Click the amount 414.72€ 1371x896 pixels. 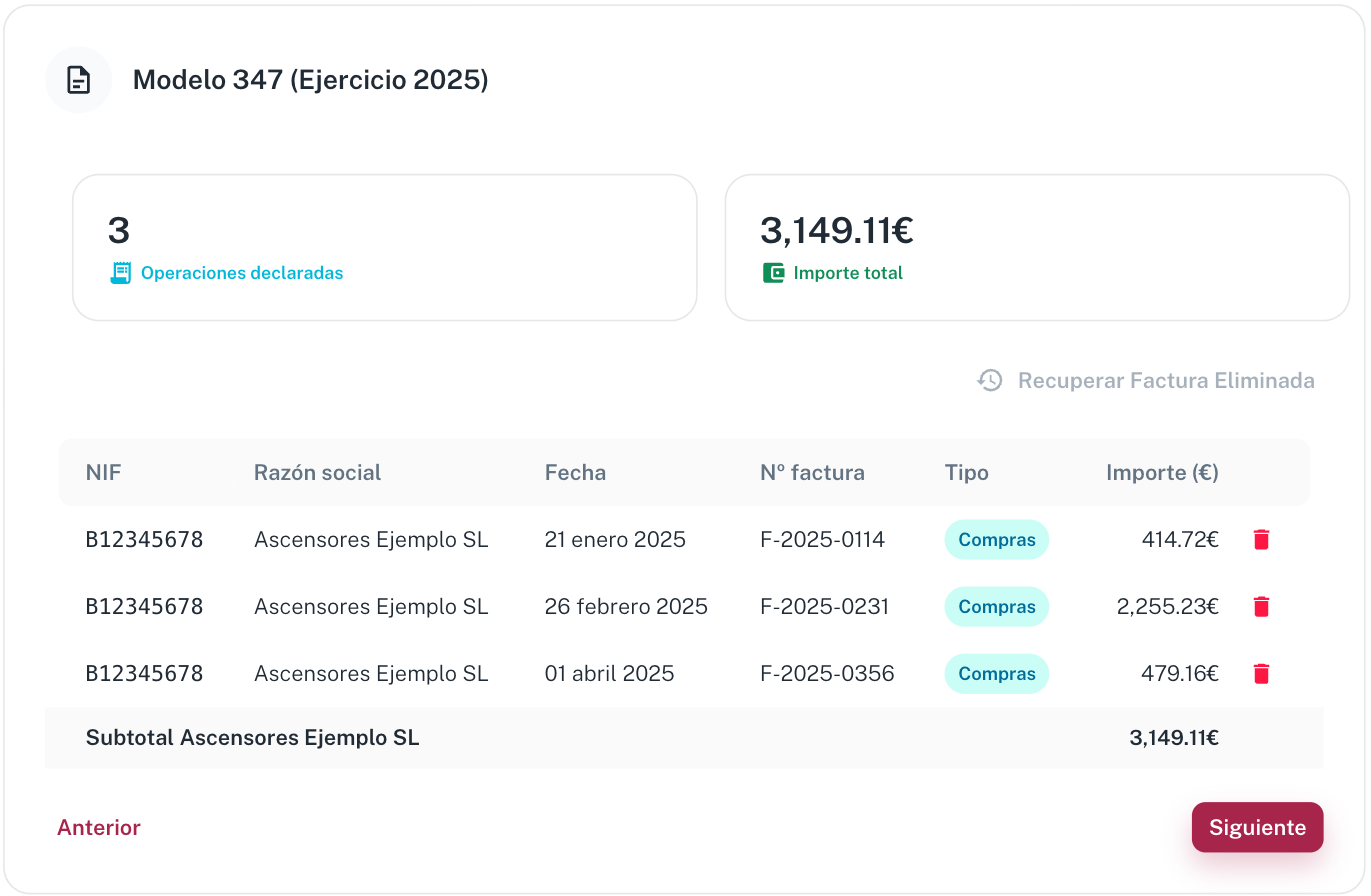(x=1180, y=540)
